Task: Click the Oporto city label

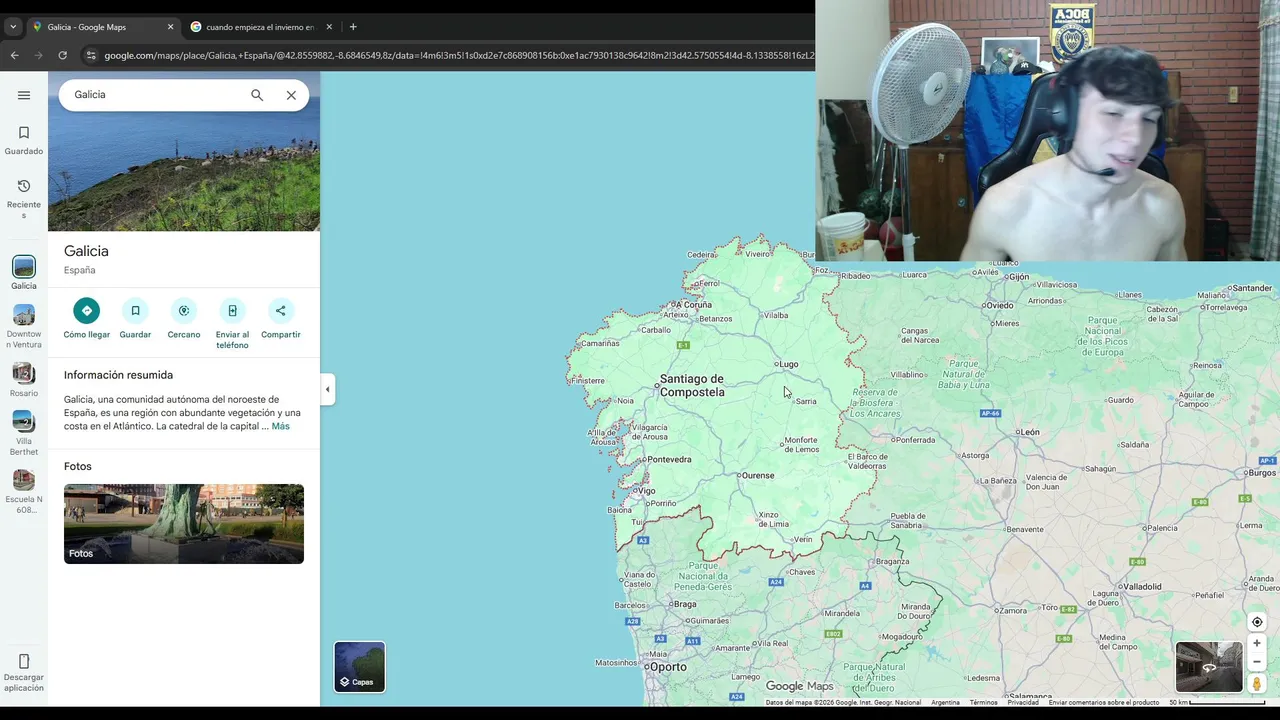Action: tap(668, 667)
